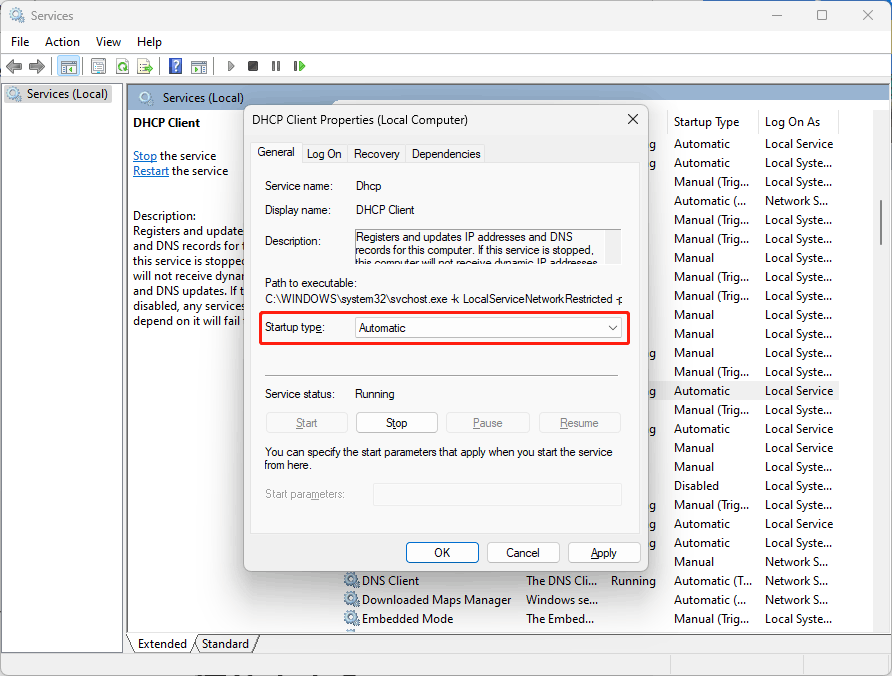
Task: Click the Start Service play icon
Action: pyautogui.click(x=230, y=66)
